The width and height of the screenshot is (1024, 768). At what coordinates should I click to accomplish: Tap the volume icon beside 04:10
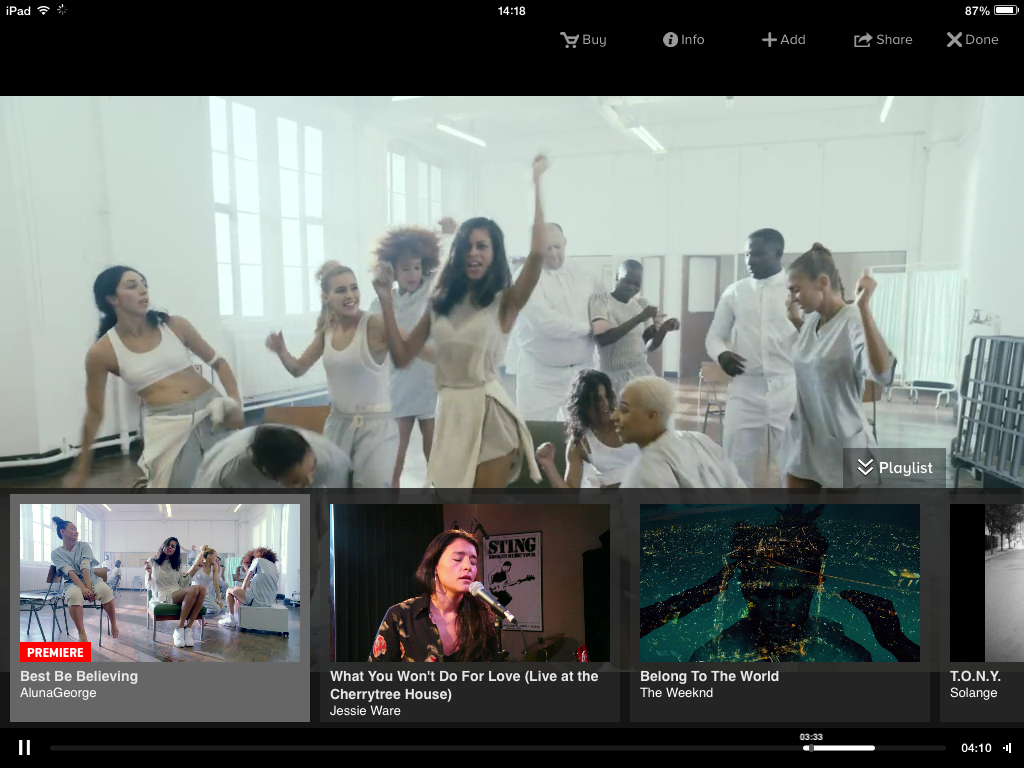click(1007, 748)
